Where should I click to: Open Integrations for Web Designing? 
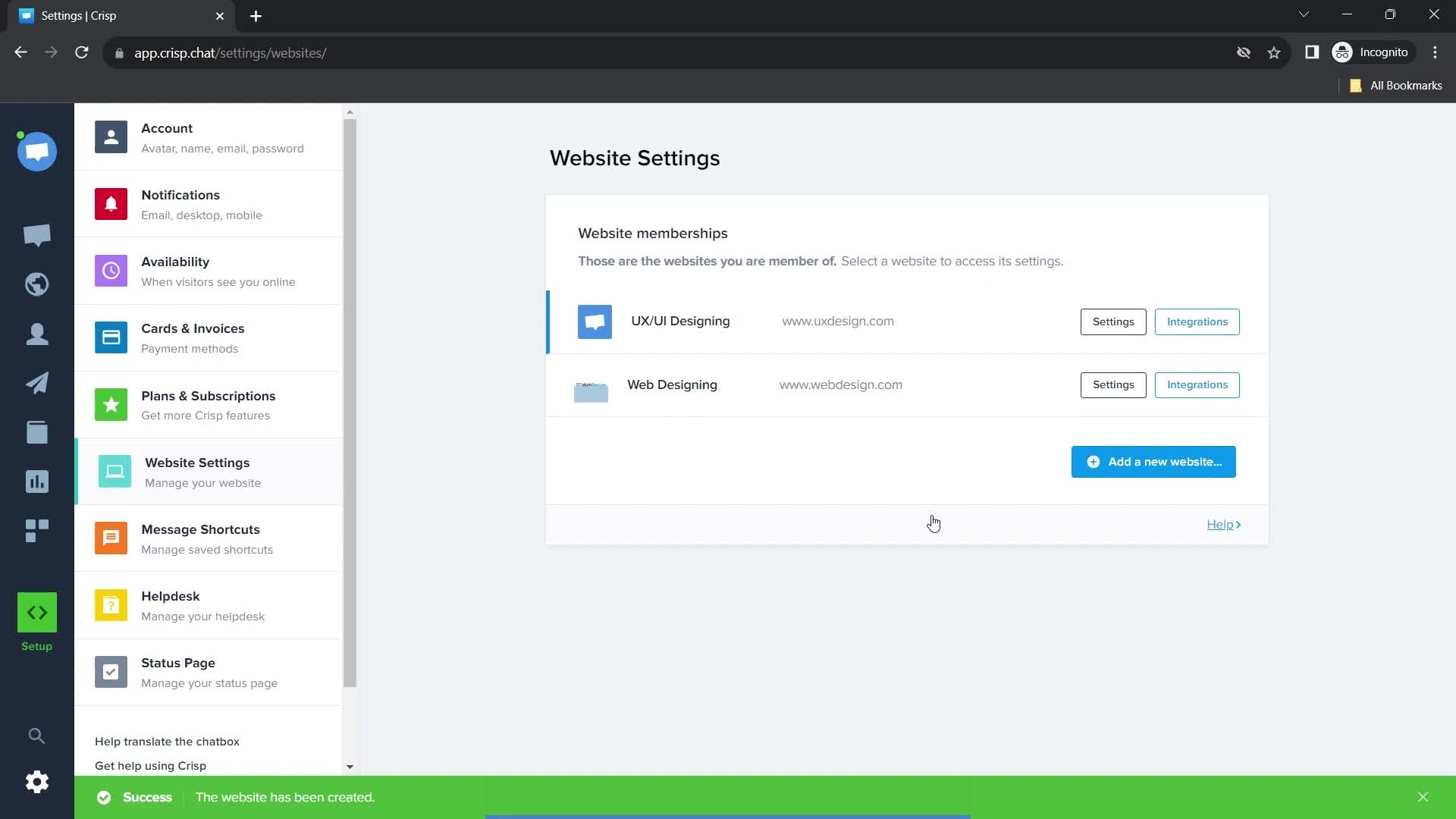pyautogui.click(x=1197, y=385)
